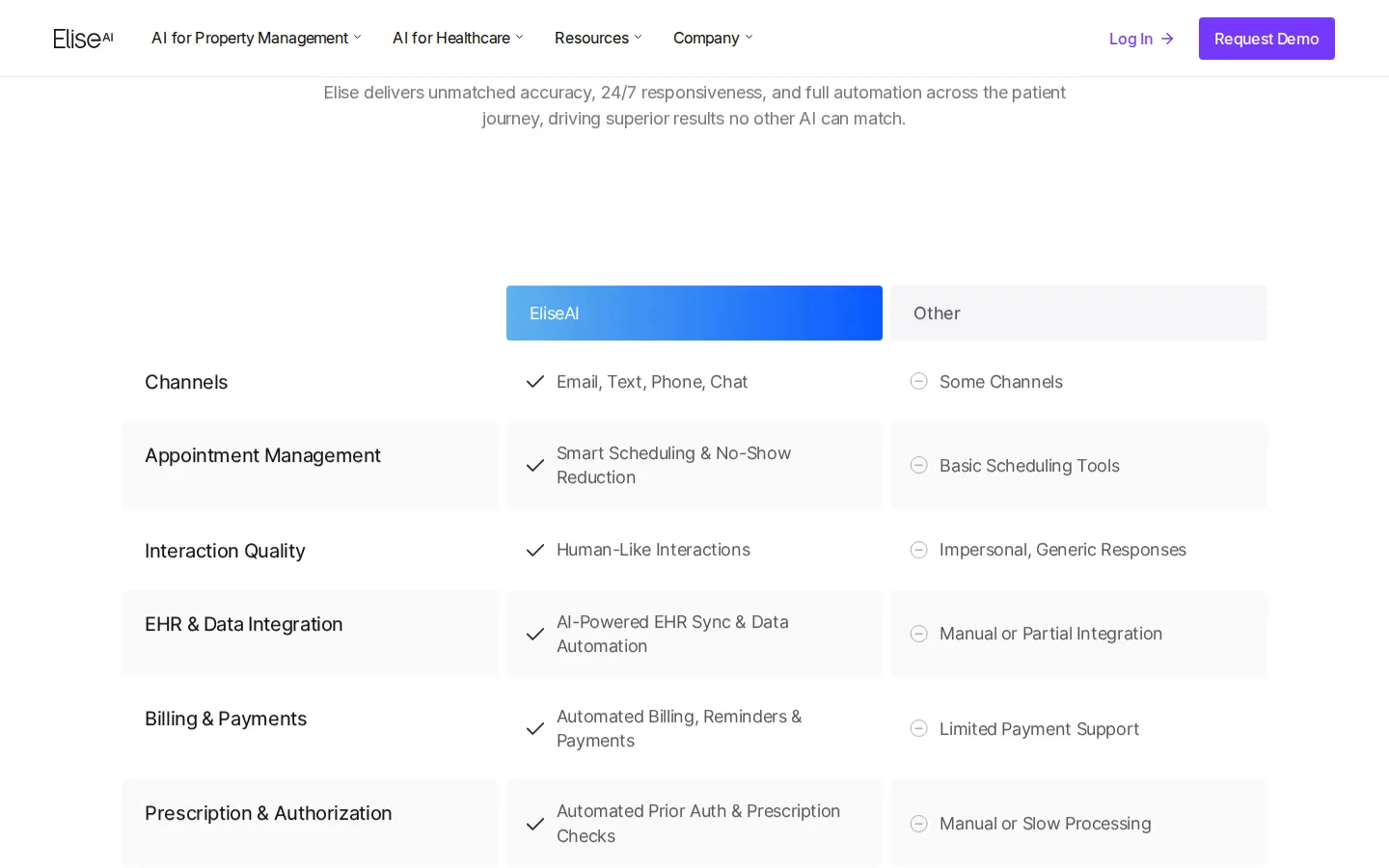Click checkmark beside Smart Scheduling & No-Show Reduction

(x=535, y=466)
